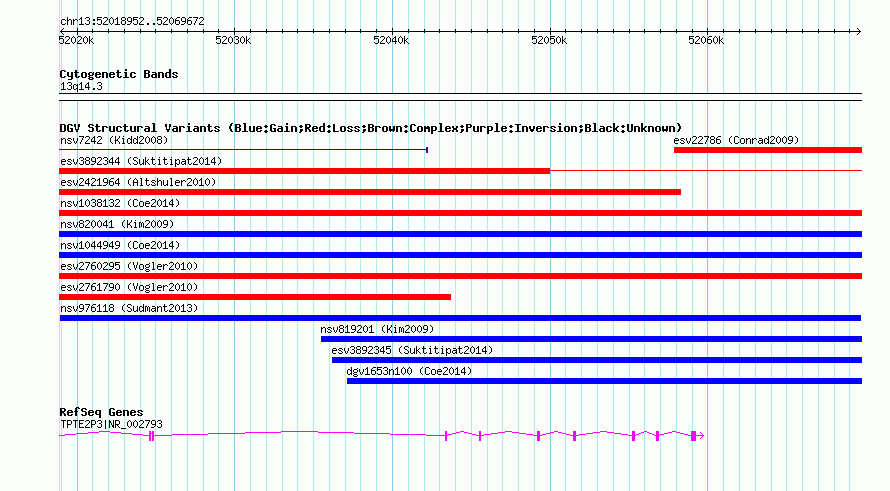Open nsv976118 (Sudmant2013) variant label
The height and width of the screenshot is (491, 890).
pyautogui.click(x=129, y=308)
